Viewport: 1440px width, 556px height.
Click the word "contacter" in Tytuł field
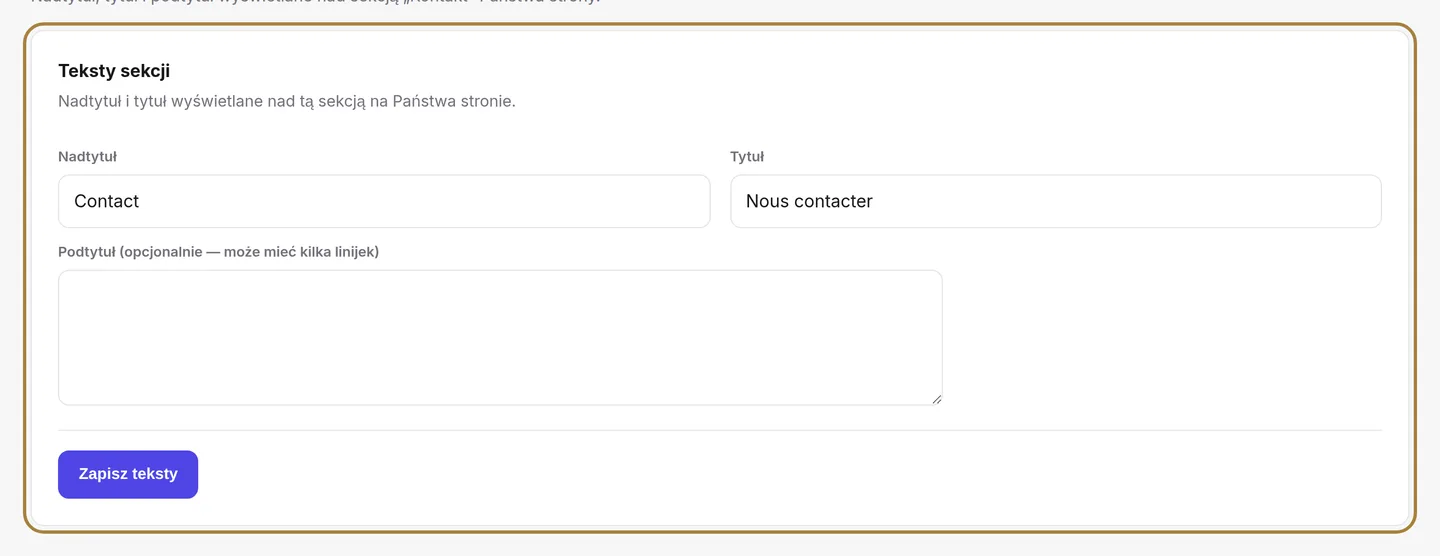pyautogui.click(x=834, y=201)
